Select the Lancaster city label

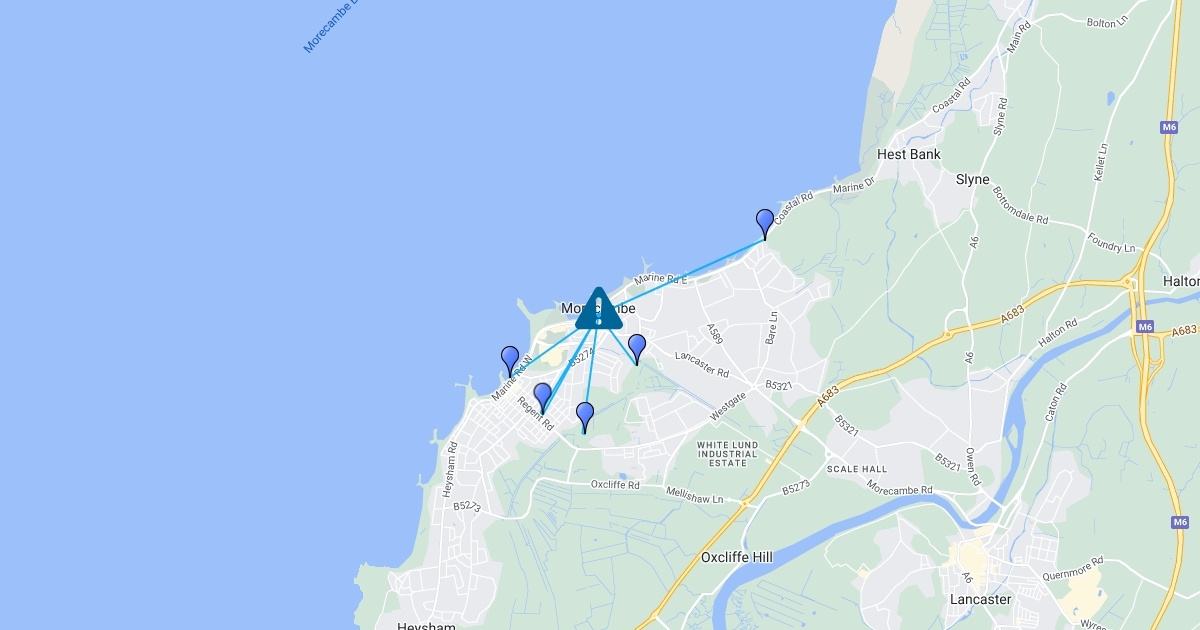tap(981, 599)
